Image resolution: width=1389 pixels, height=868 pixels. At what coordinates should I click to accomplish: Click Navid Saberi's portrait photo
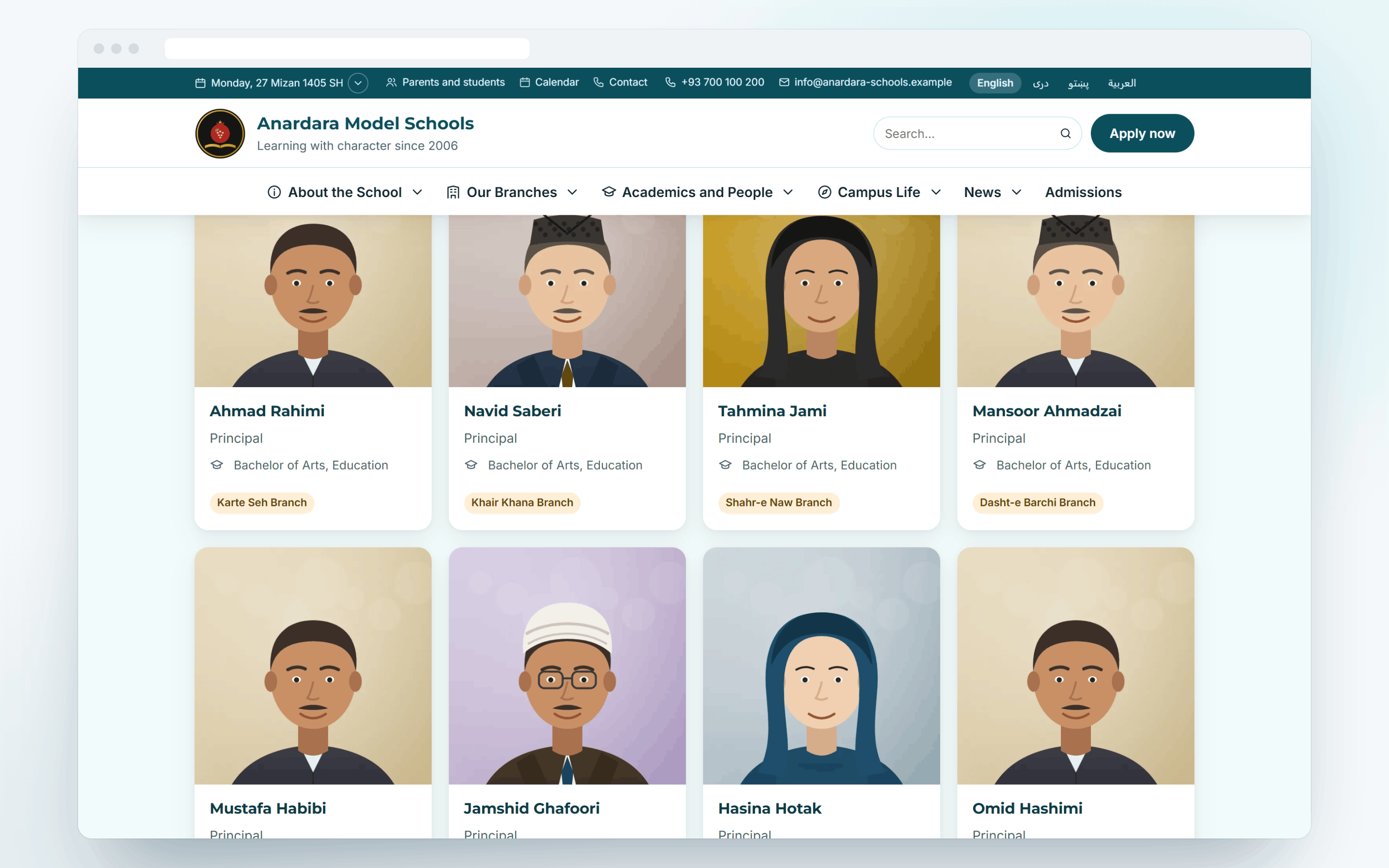[567, 301]
